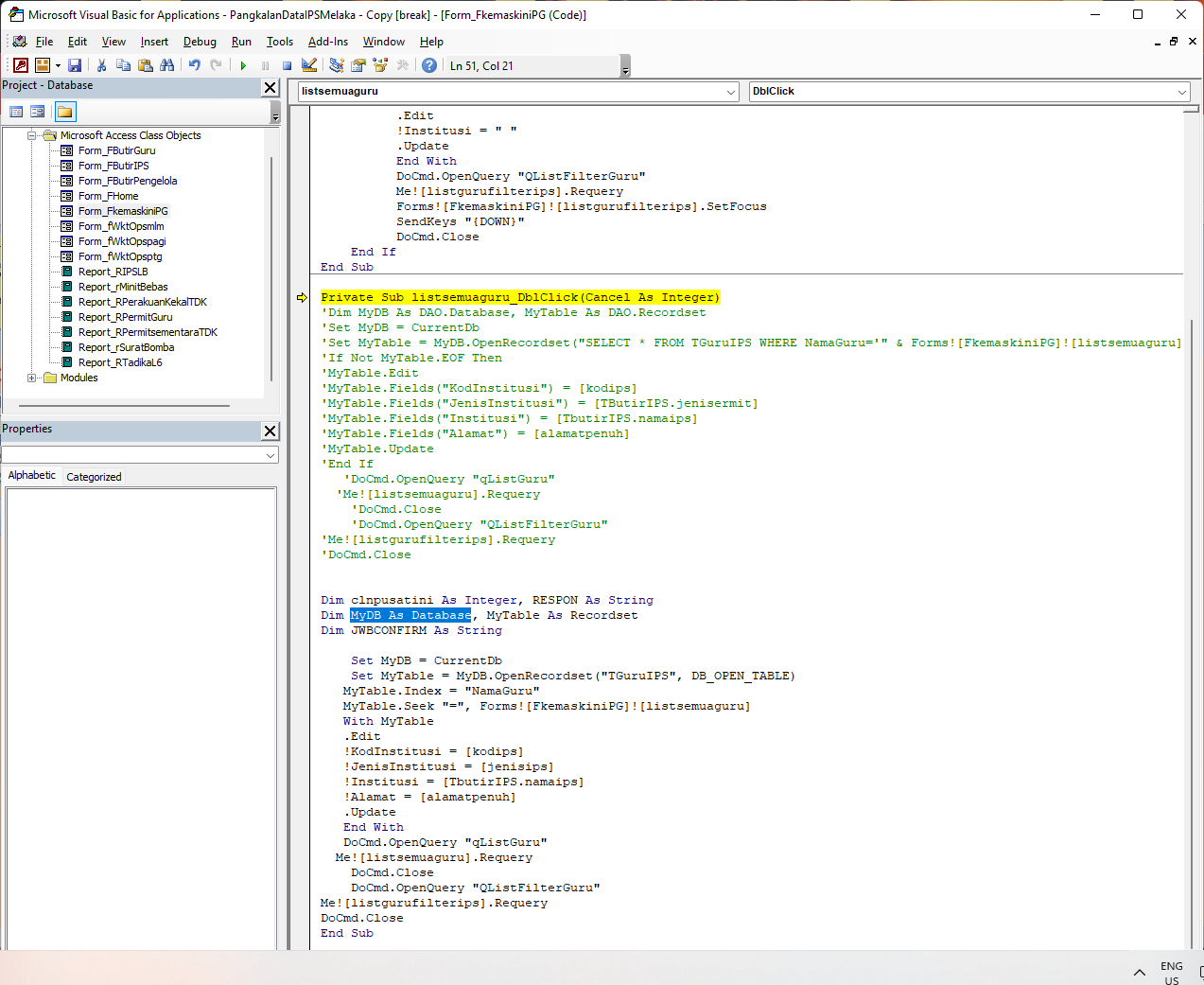Click the Cut scissors icon
Viewport: 1204px width, 985px height.
101,65
